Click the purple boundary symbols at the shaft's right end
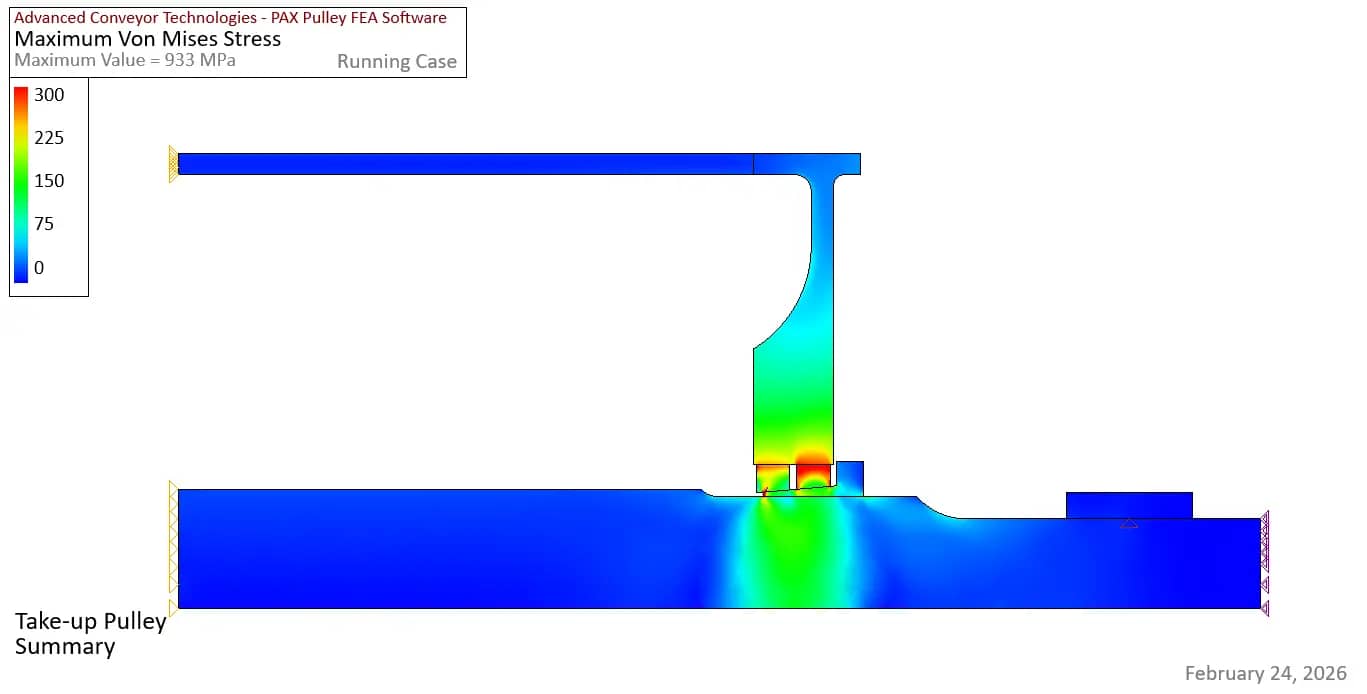Image resolution: width=1367 pixels, height=694 pixels. (x=1265, y=563)
